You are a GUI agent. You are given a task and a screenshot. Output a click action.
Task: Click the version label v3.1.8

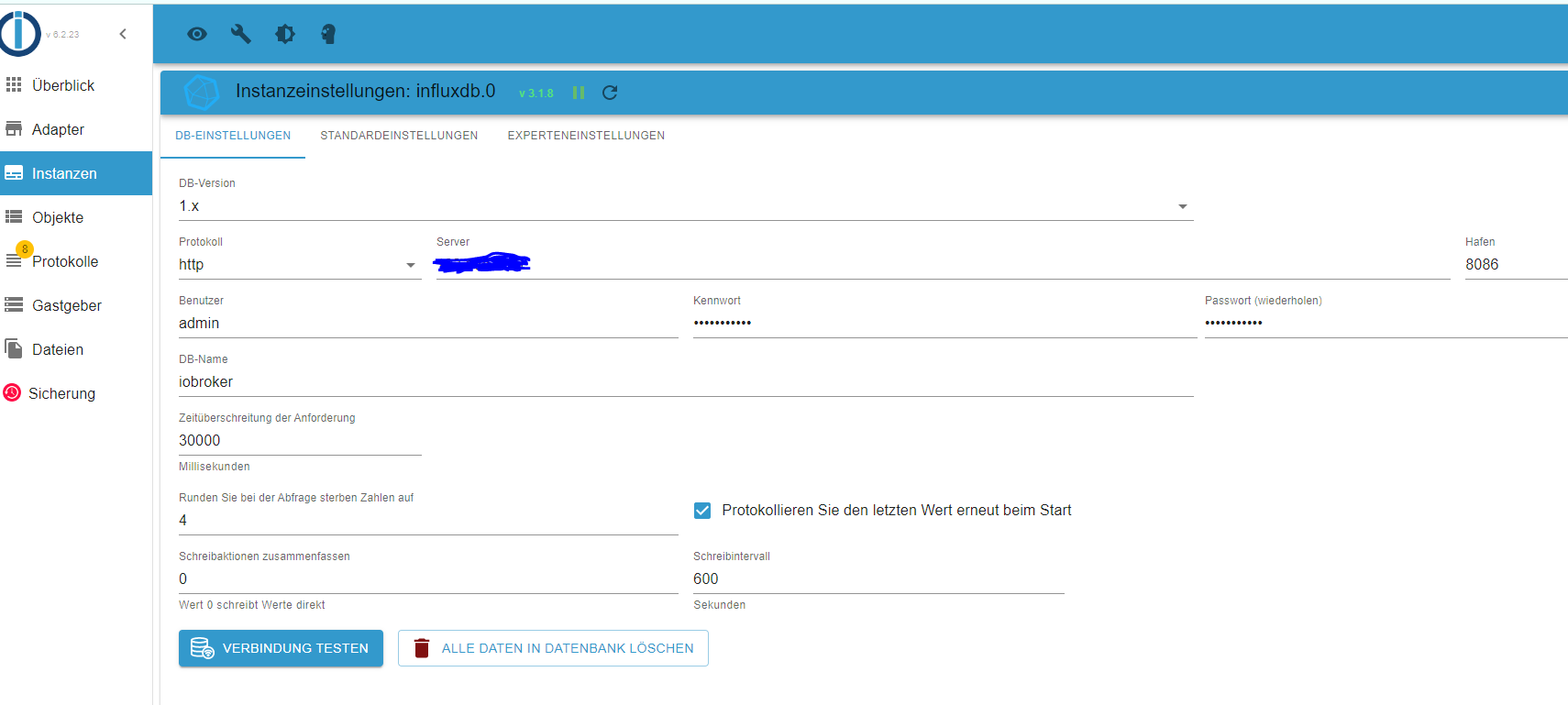pos(536,94)
